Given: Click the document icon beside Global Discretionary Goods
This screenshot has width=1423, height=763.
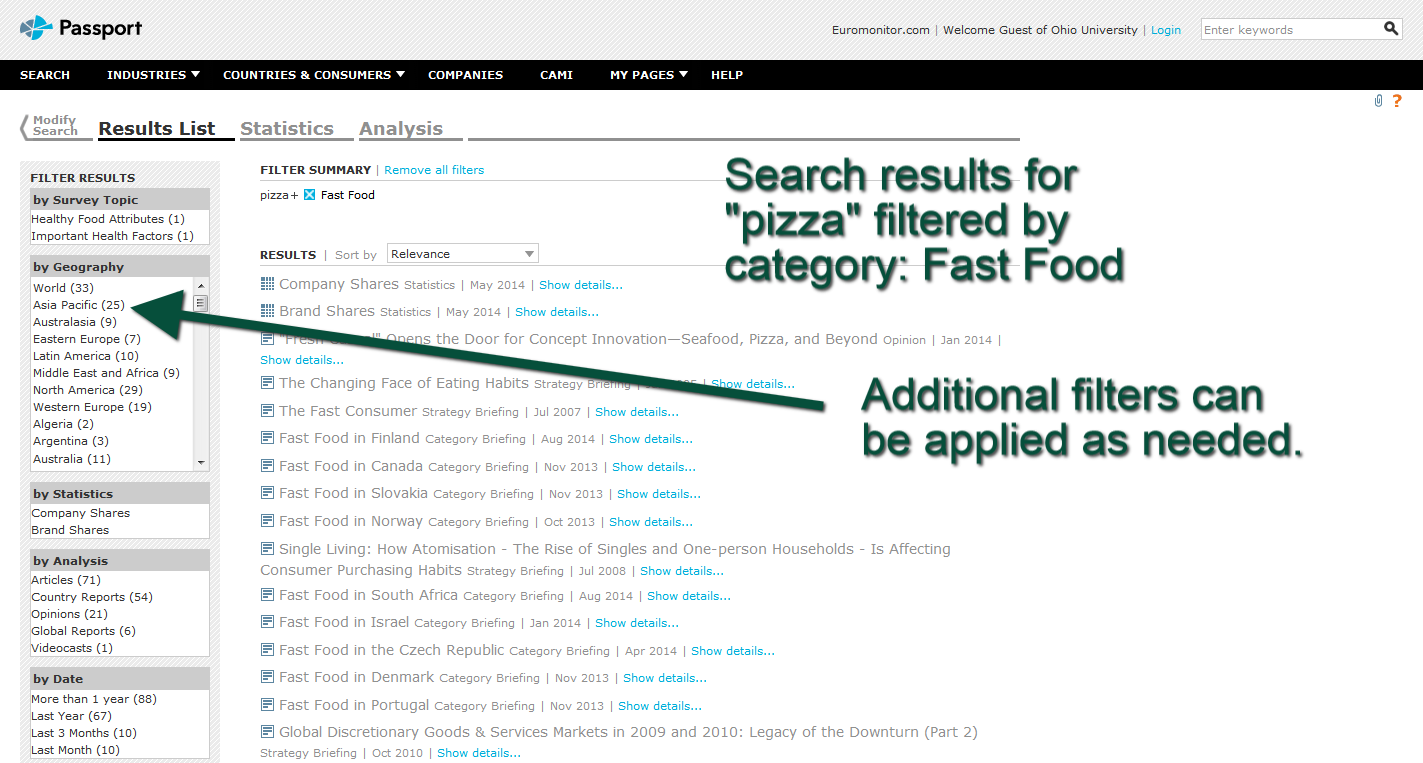Looking at the screenshot, I should (x=267, y=731).
